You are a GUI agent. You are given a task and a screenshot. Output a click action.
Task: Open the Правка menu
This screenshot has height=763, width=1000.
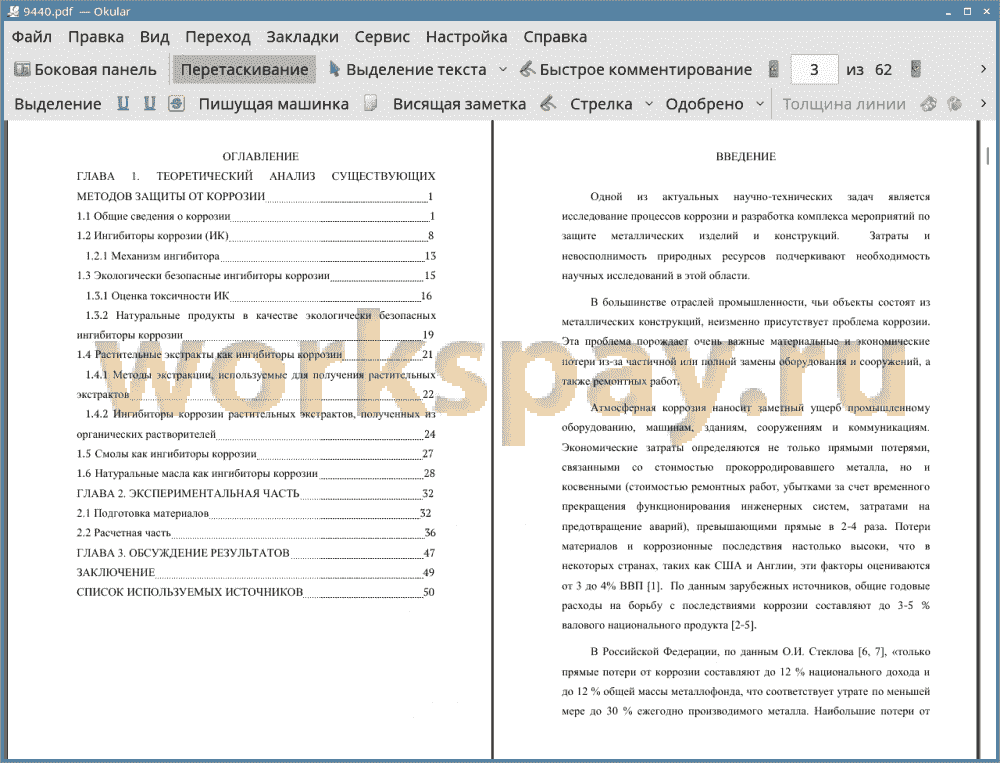tap(96, 37)
